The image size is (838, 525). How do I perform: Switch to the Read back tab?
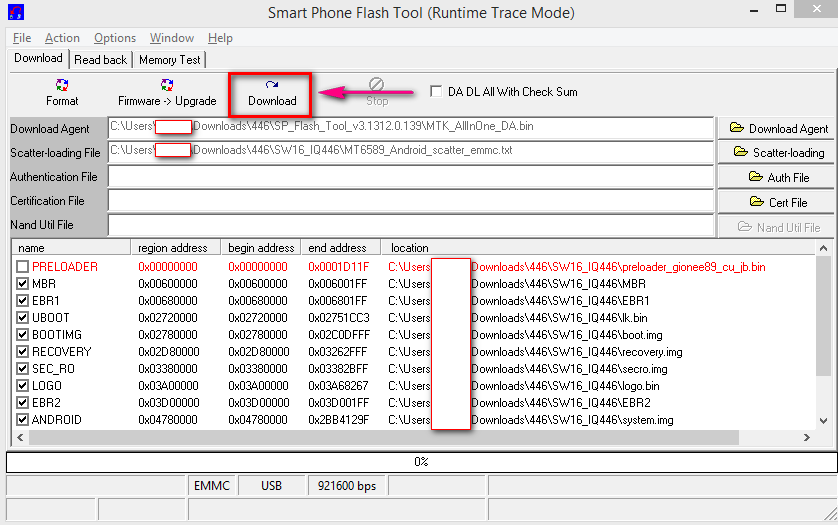(x=100, y=60)
